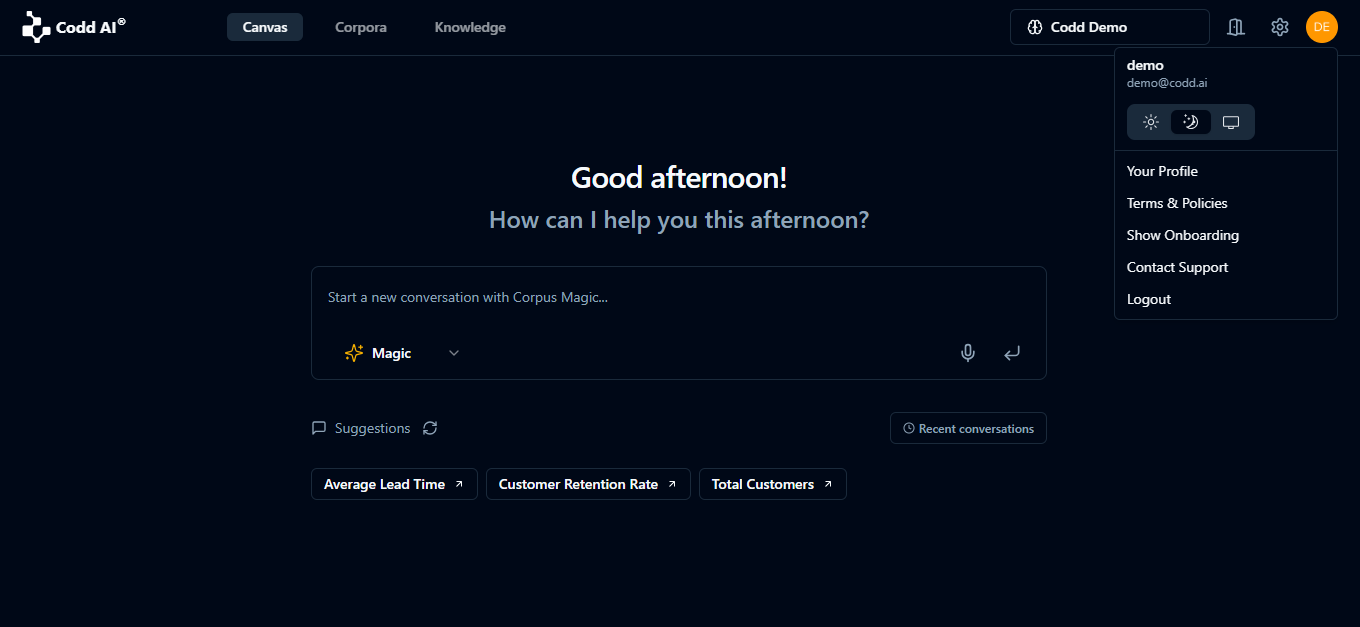1360x627 pixels.
Task: Switch to the Corpora tab
Action: 360,27
